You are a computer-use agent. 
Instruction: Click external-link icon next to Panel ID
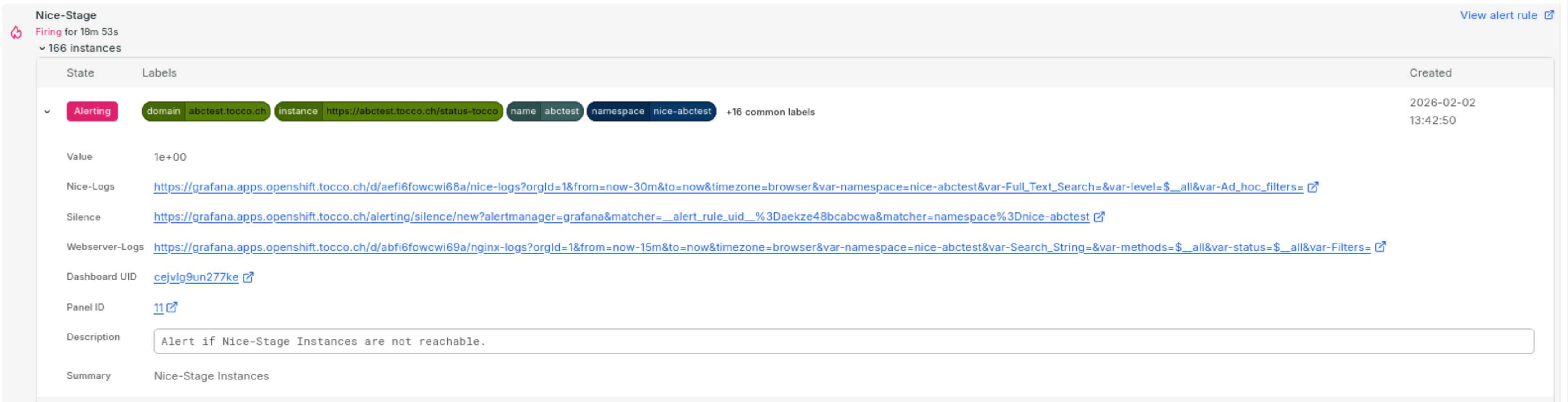pyautogui.click(x=172, y=307)
